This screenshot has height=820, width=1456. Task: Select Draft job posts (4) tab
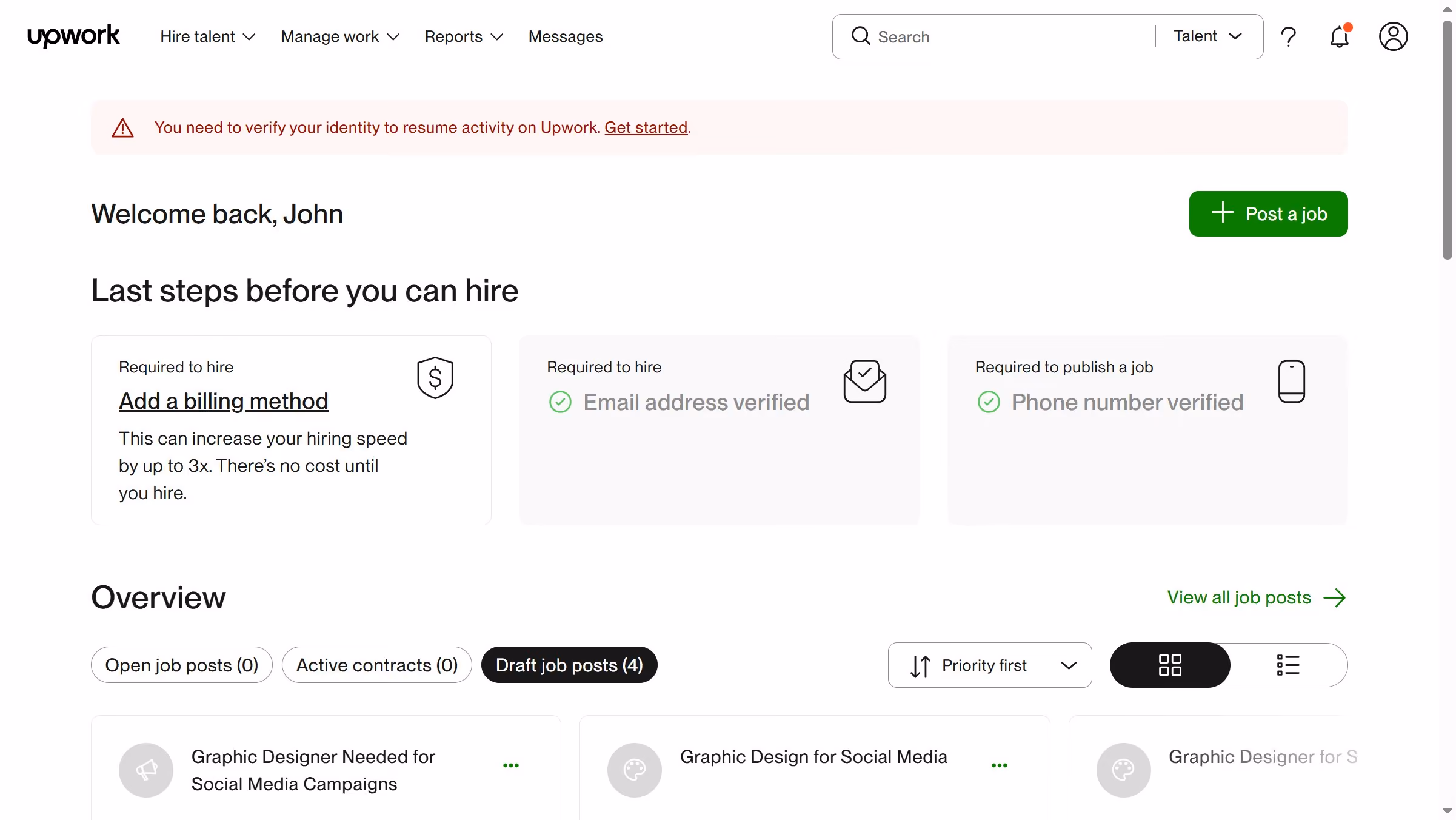[569, 665]
